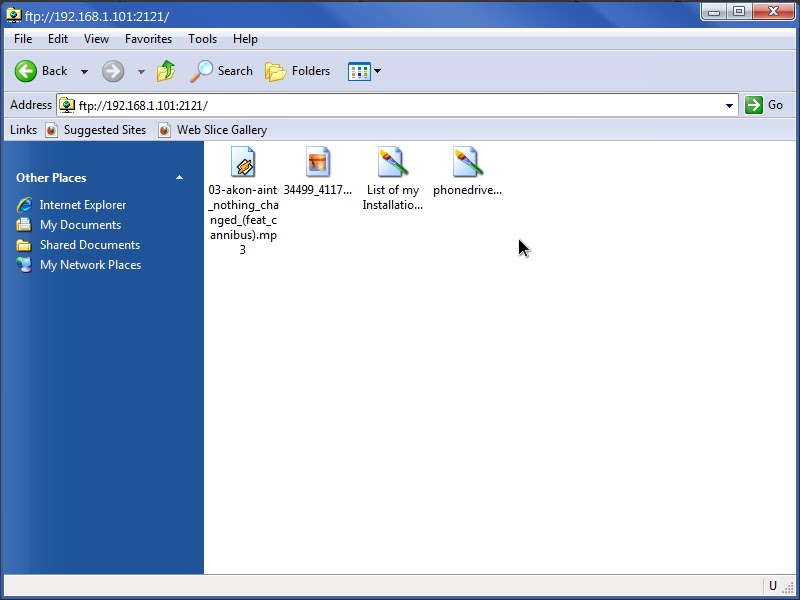Click the Suggested Sites favicon

click(52, 130)
